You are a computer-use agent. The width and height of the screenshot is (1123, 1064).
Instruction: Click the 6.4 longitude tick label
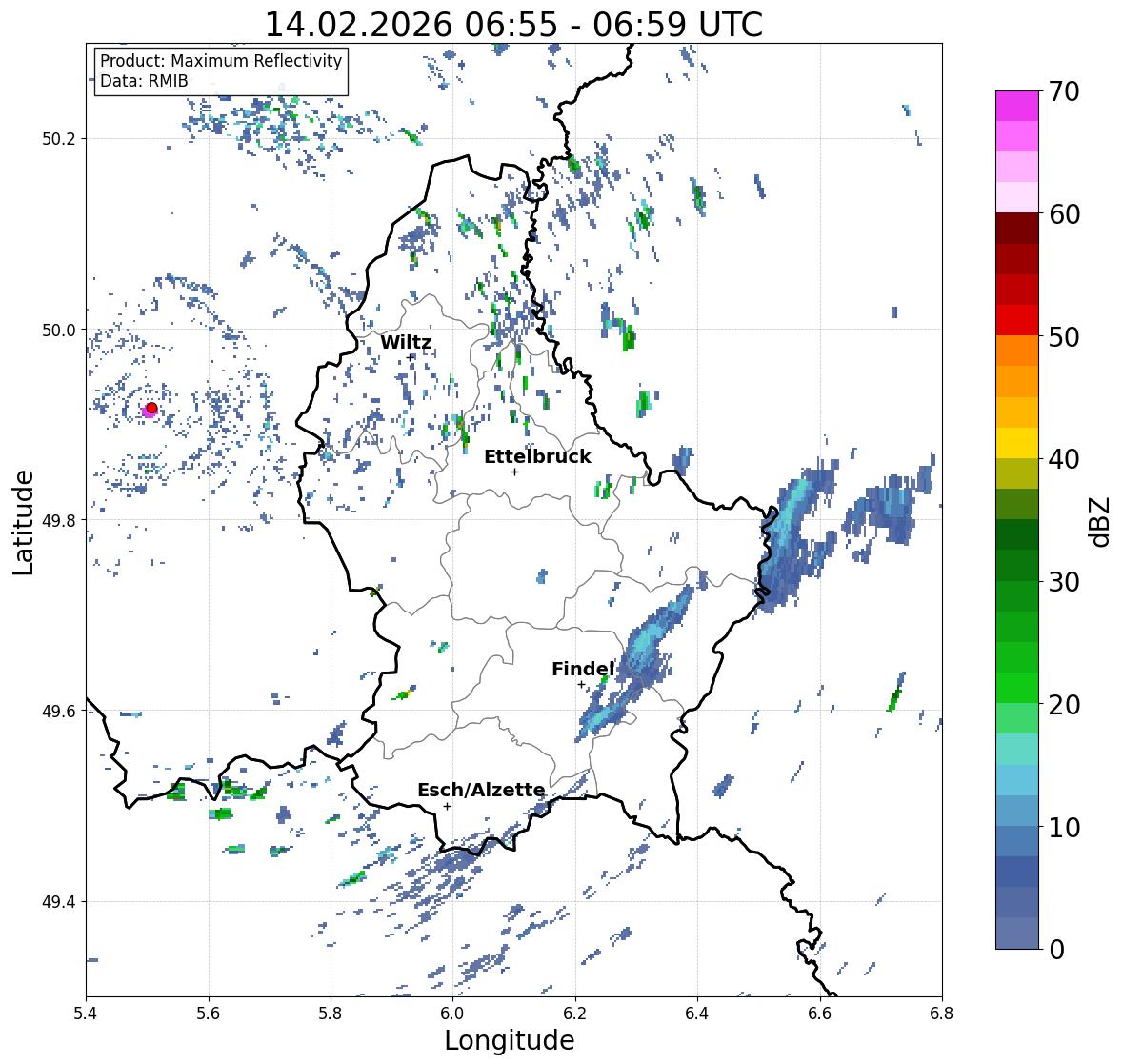tap(697, 1014)
